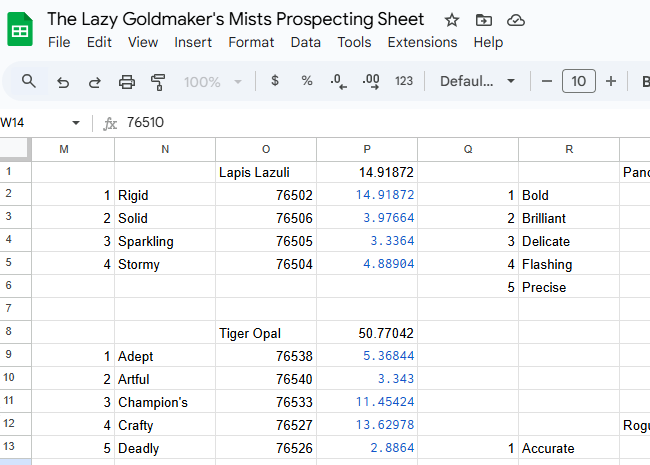The height and width of the screenshot is (465, 650).
Task: Select column R header
Action: point(569,149)
